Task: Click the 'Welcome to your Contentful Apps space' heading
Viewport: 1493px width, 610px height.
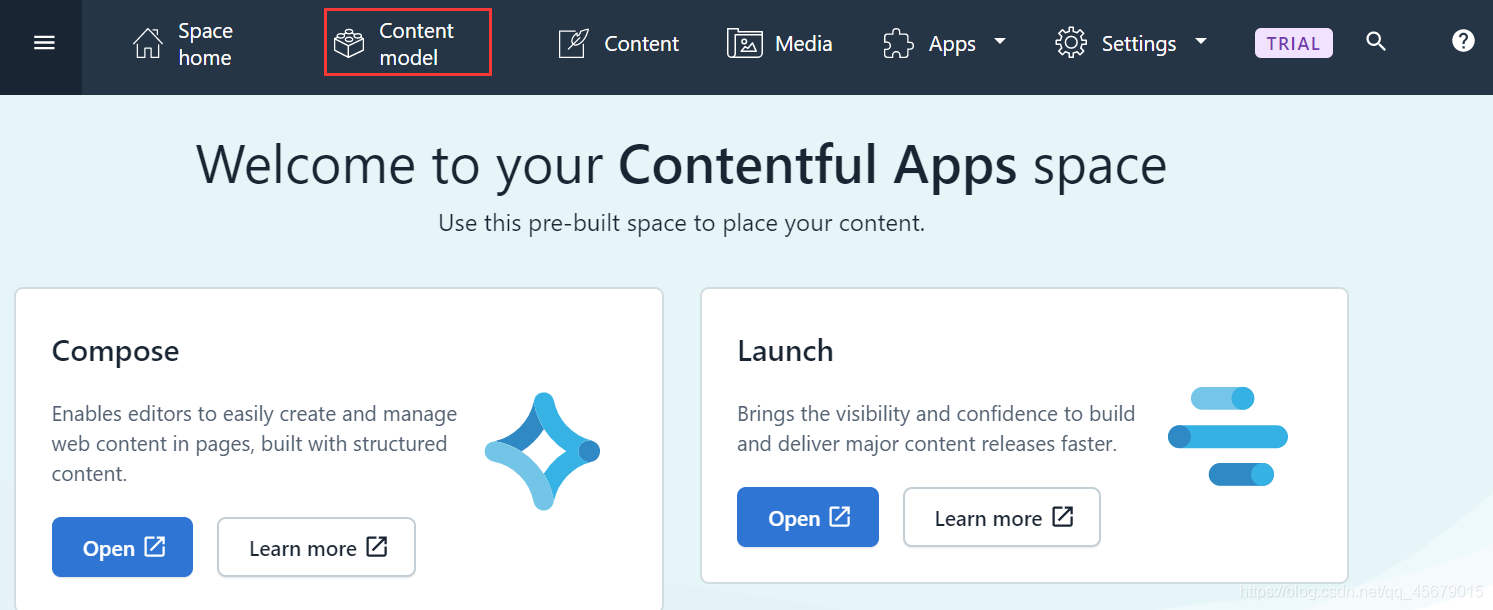Action: (681, 165)
